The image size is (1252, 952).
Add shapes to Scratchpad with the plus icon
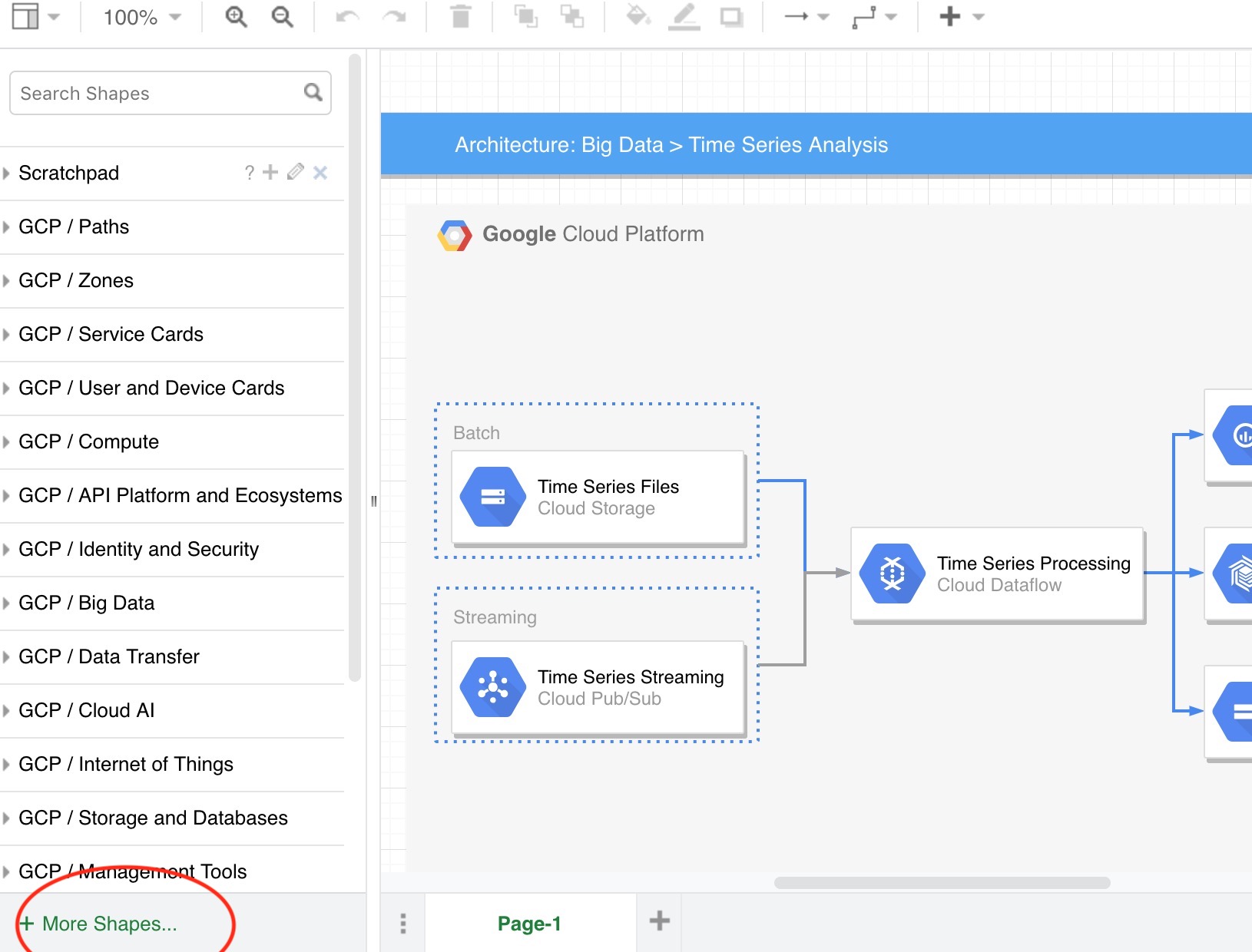[270, 172]
